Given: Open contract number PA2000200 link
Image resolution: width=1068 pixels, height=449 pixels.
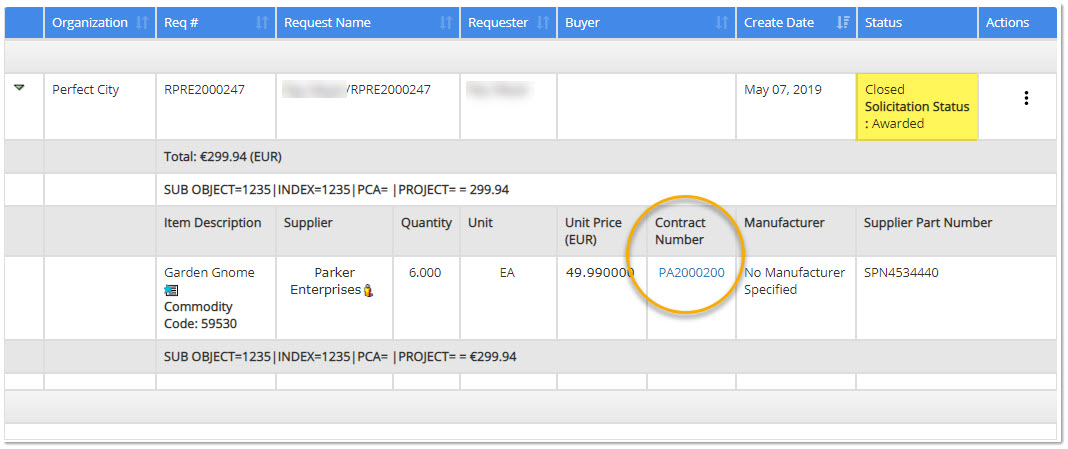Looking at the screenshot, I should tap(691, 273).
